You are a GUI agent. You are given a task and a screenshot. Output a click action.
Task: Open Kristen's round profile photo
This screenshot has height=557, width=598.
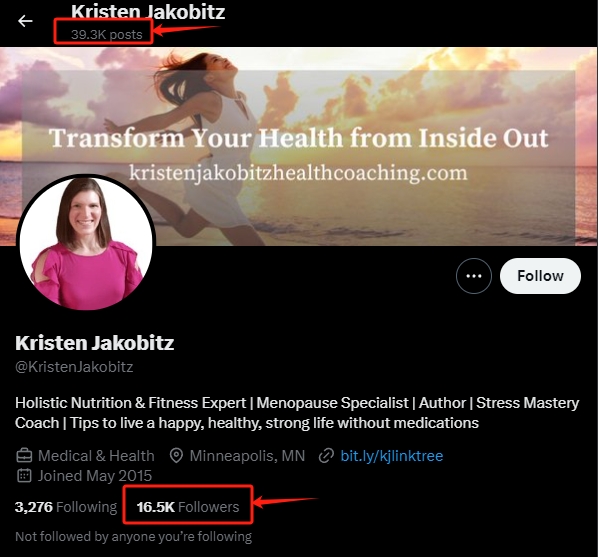coord(86,243)
